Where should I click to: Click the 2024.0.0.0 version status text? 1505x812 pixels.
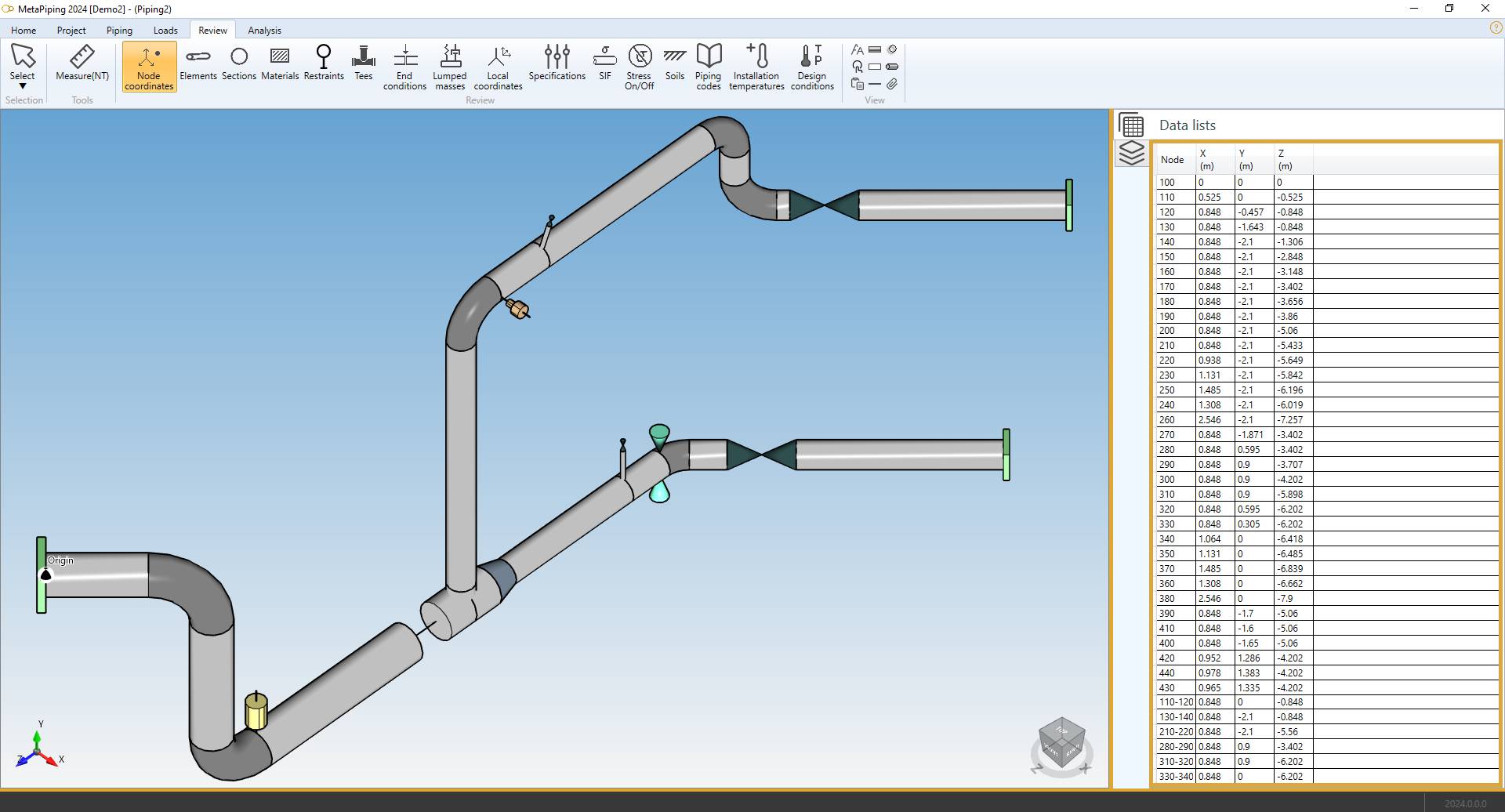click(1465, 803)
